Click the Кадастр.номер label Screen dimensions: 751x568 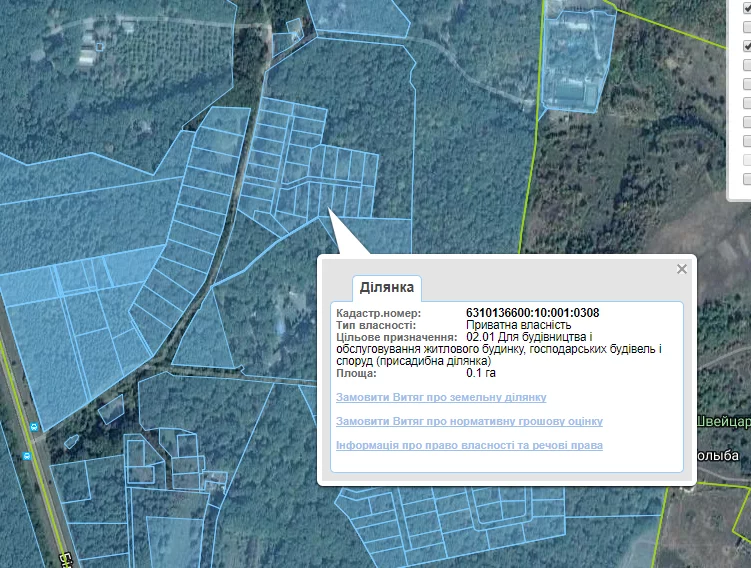coord(378,313)
